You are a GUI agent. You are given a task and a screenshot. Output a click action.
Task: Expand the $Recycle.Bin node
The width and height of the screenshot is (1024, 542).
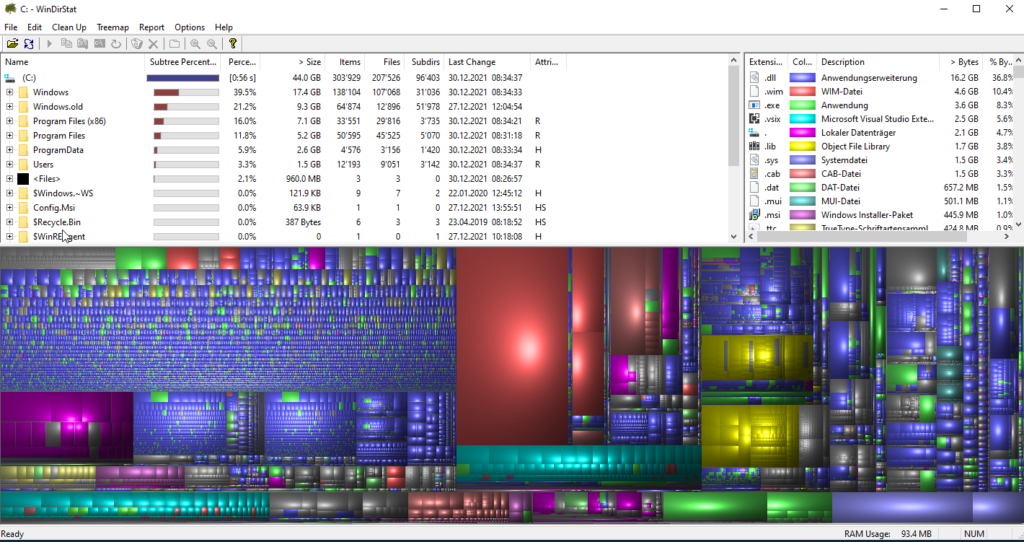(x=9, y=221)
